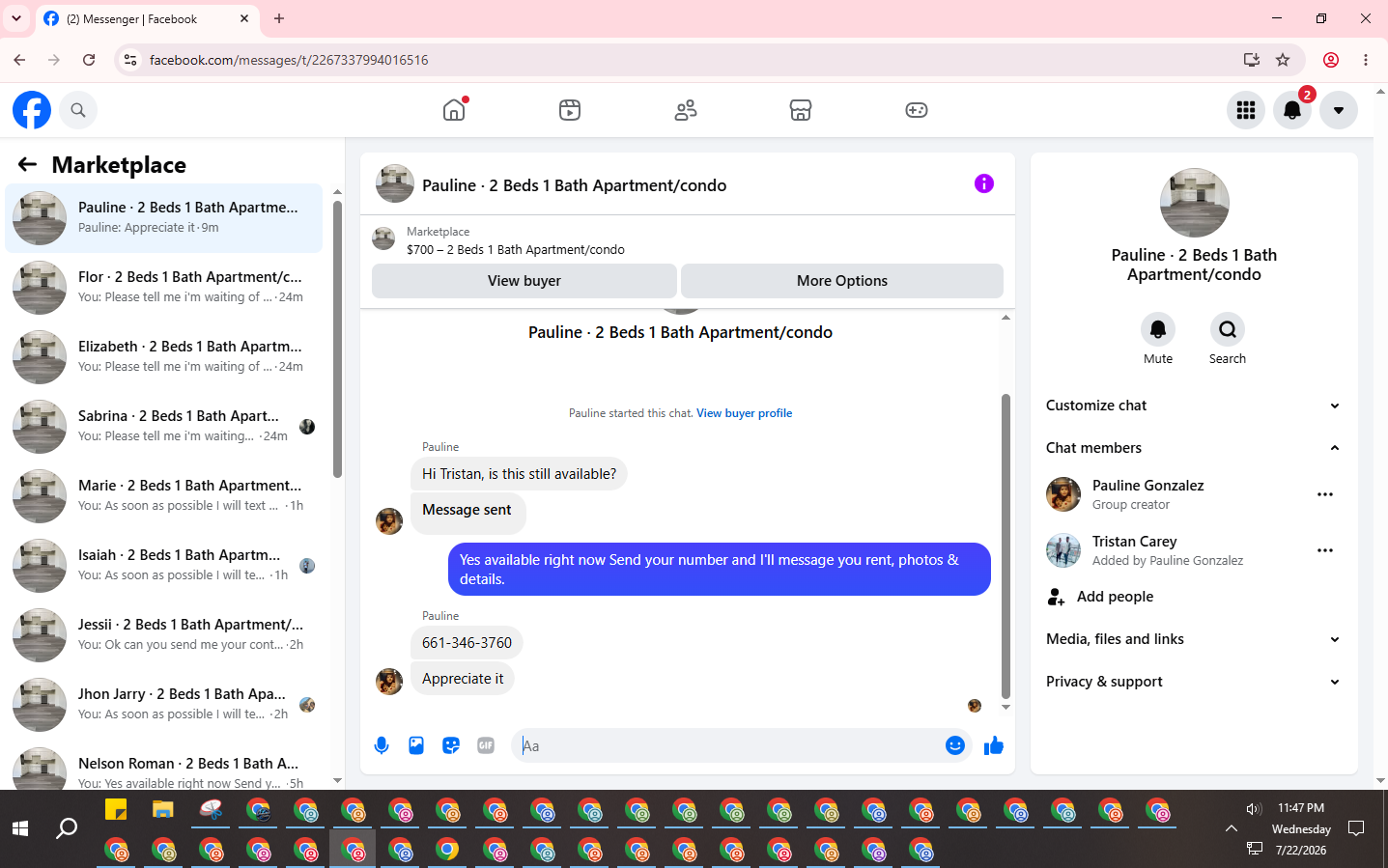Send a voice clip using microphone icon
1388x868 pixels.
point(382,745)
